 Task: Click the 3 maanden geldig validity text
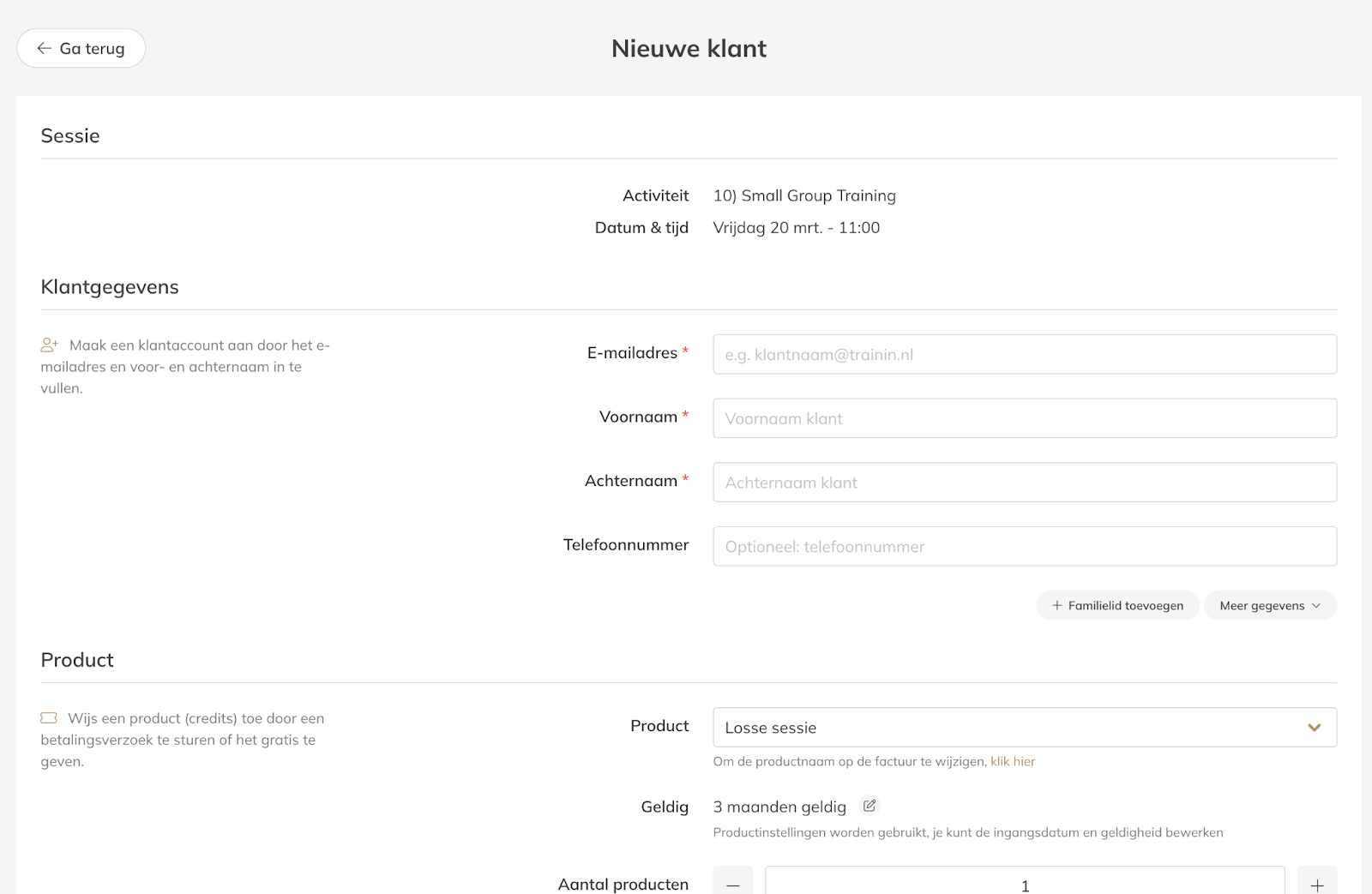tap(779, 807)
